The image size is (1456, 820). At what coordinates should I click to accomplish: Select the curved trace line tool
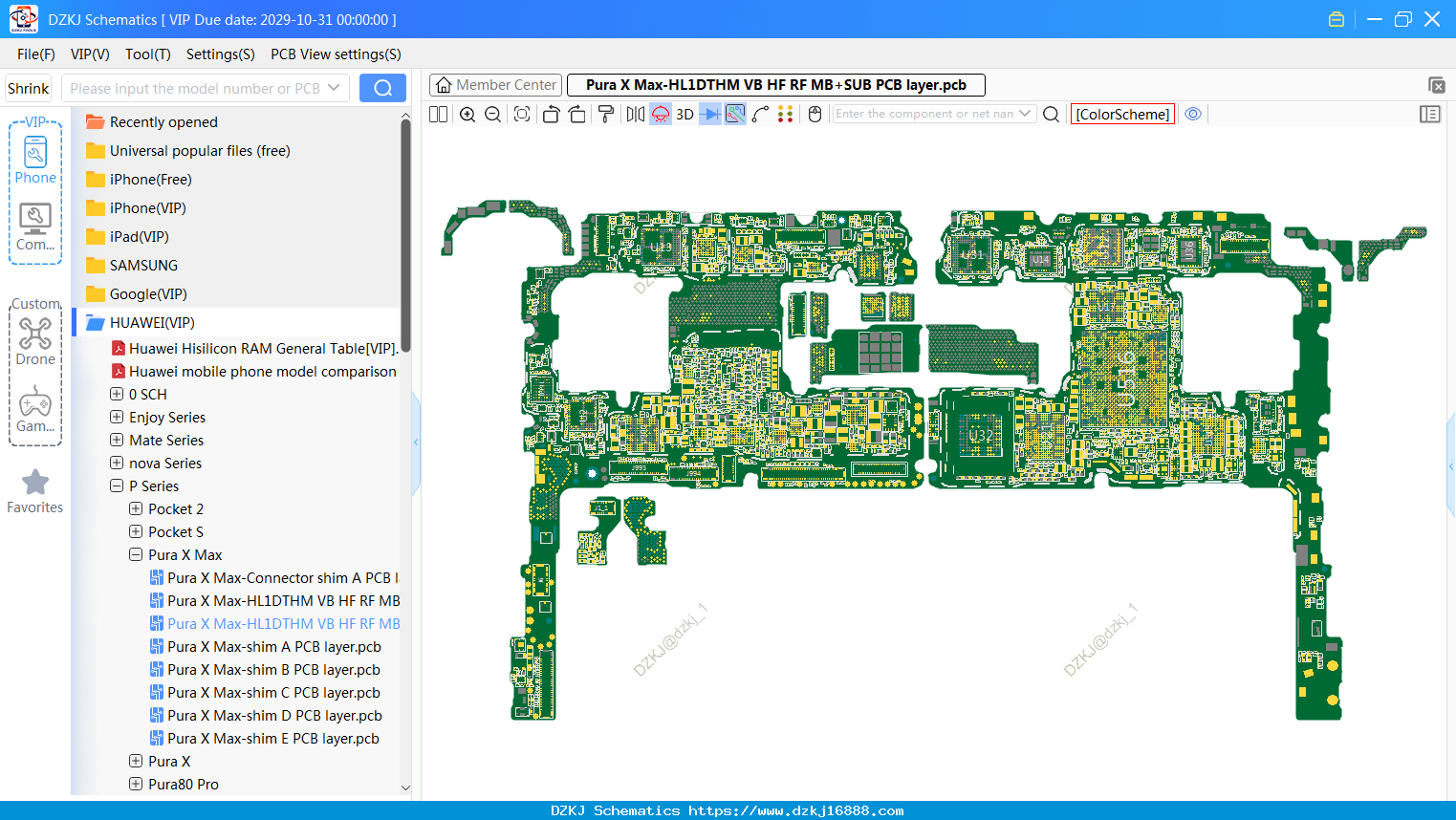(760, 114)
